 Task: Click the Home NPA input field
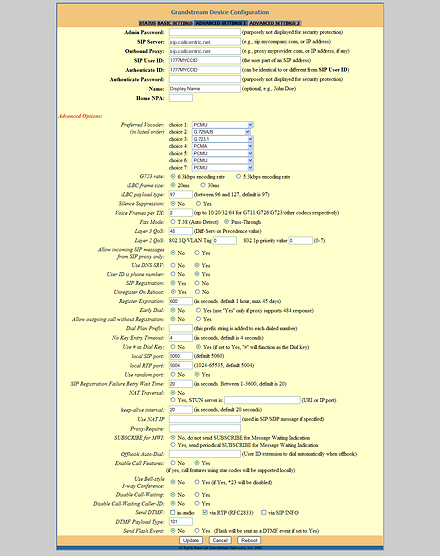click(181, 98)
